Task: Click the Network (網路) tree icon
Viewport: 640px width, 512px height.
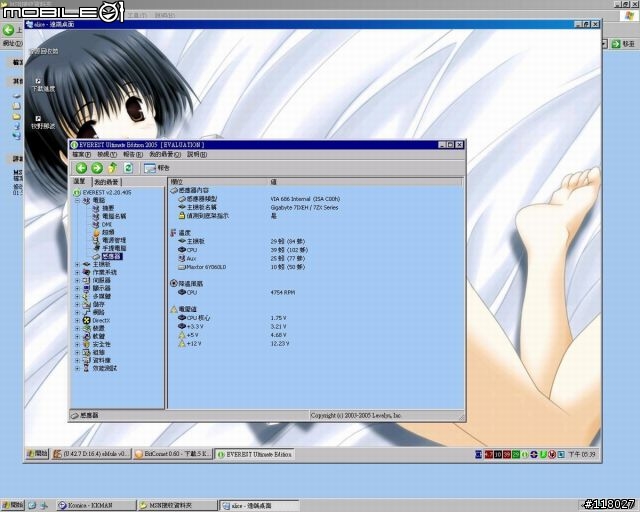Action: pyautogui.click(x=86, y=312)
